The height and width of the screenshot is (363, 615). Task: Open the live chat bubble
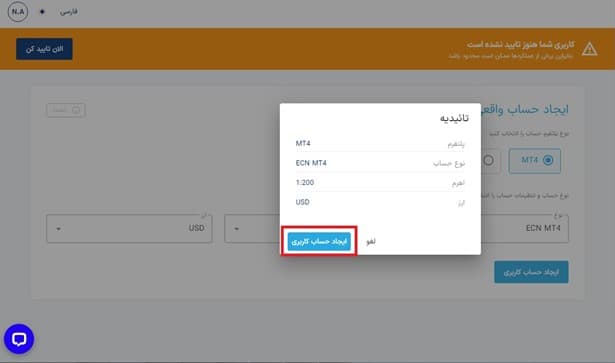click(x=19, y=339)
